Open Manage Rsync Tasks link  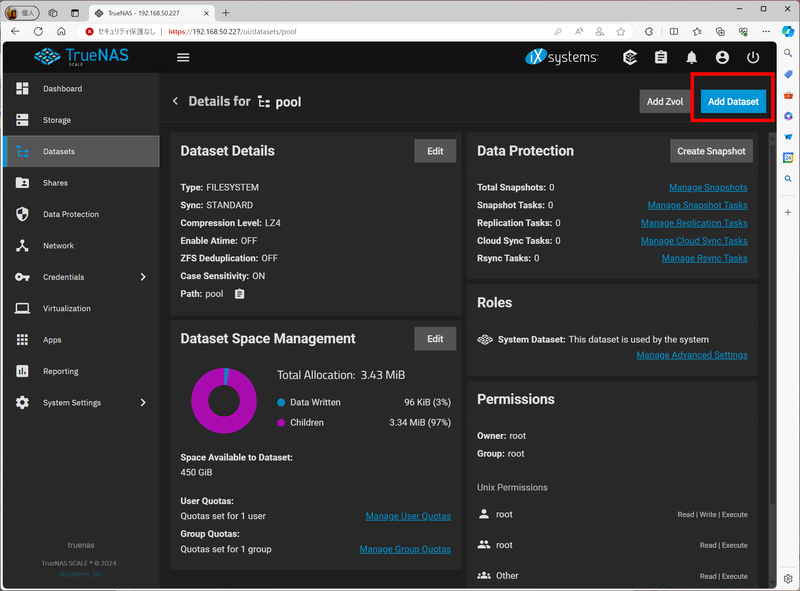pyautogui.click(x=705, y=258)
